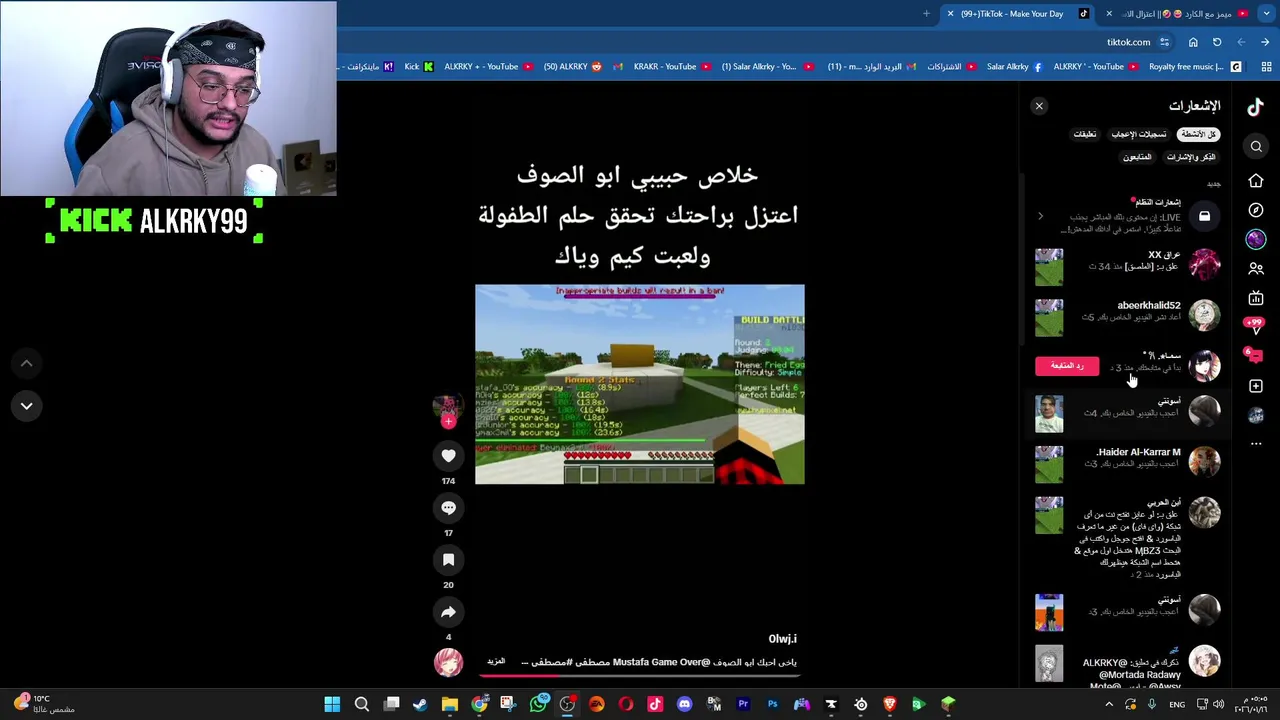Go to the next video with the down chevron

coord(27,406)
